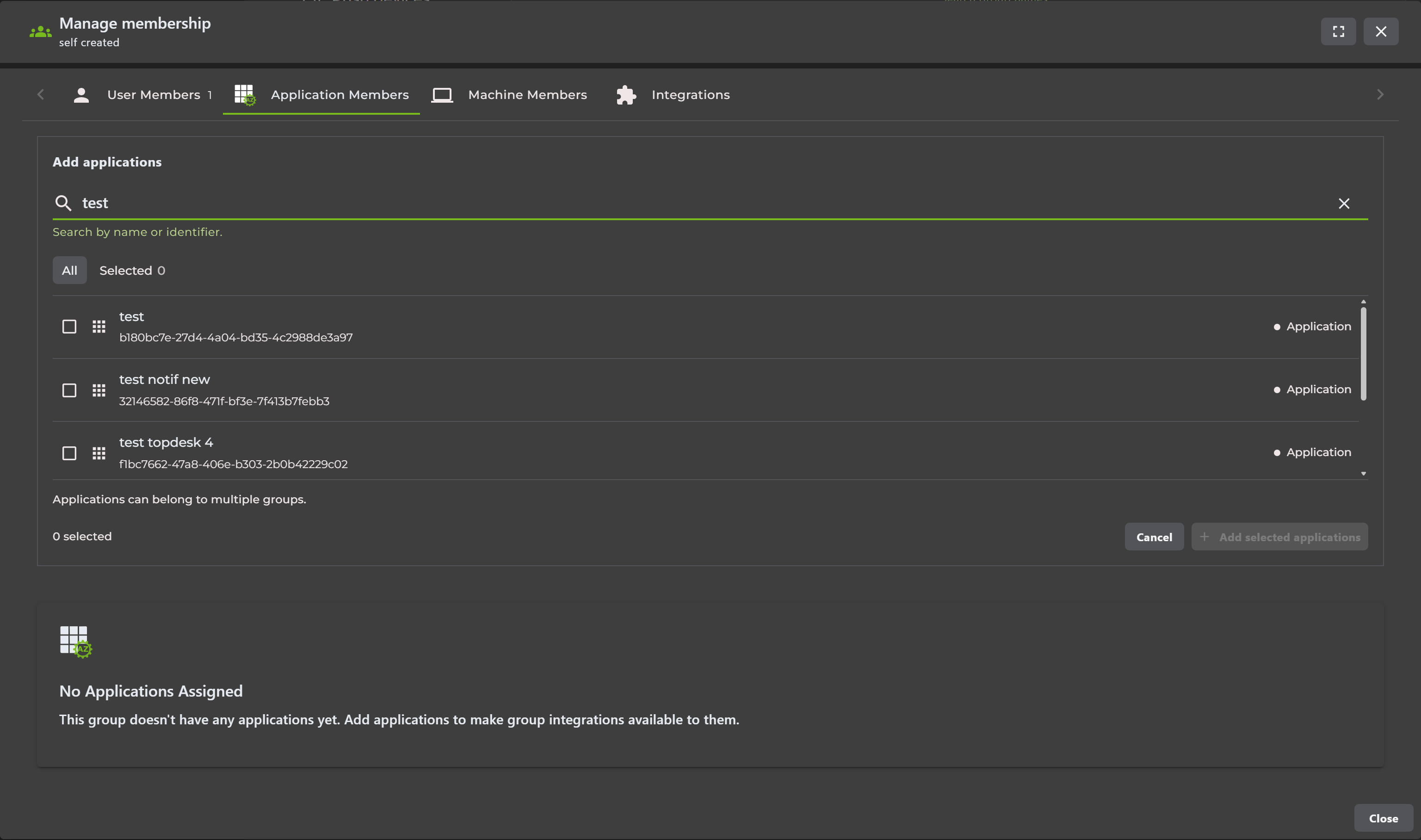Click the grid icon in 'test notif new' row

99,390
